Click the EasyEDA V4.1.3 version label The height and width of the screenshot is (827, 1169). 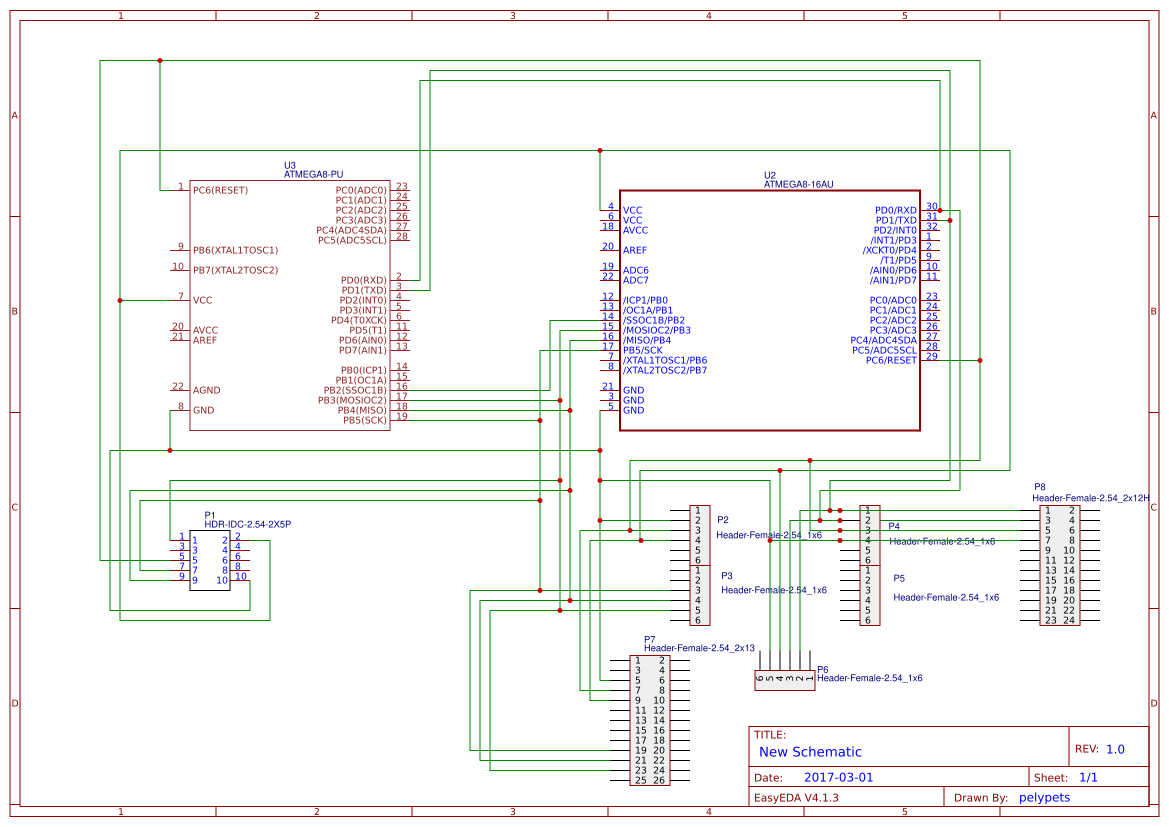(x=798, y=797)
